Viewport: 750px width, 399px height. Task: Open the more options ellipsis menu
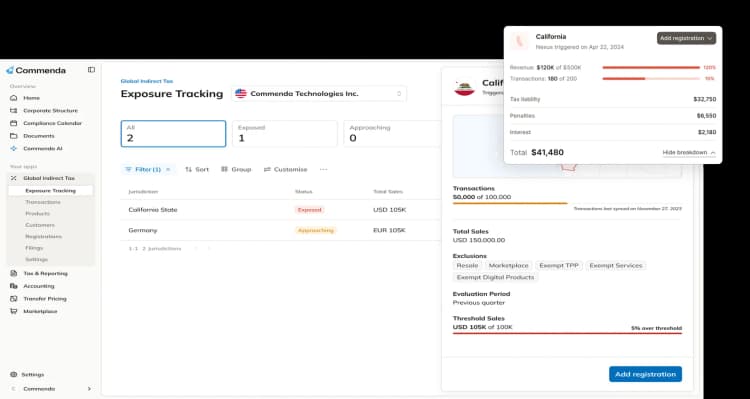click(324, 169)
